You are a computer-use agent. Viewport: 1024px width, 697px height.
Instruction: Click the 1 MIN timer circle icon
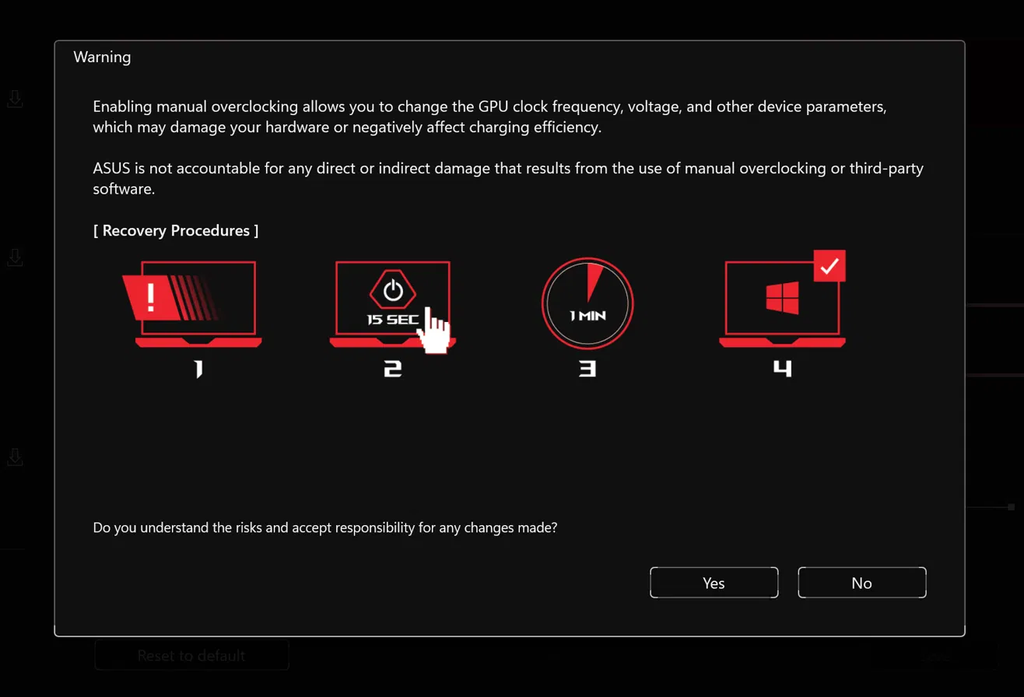(587, 304)
